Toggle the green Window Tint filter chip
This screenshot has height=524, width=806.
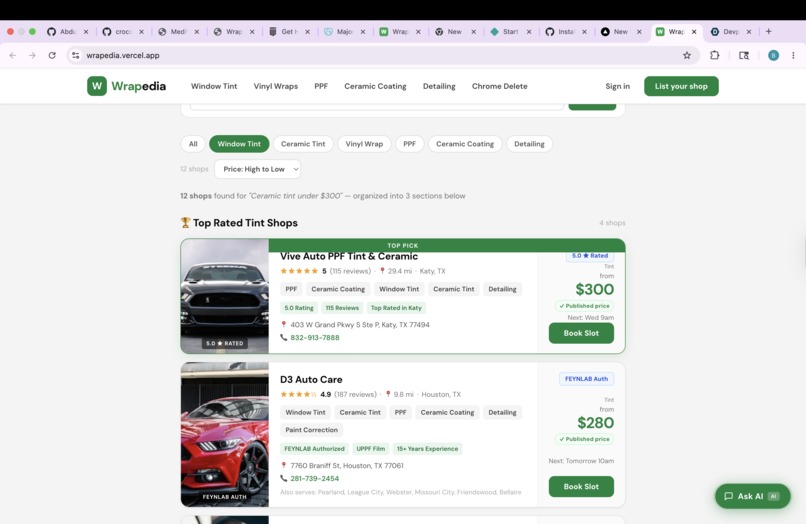(x=239, y=144)
